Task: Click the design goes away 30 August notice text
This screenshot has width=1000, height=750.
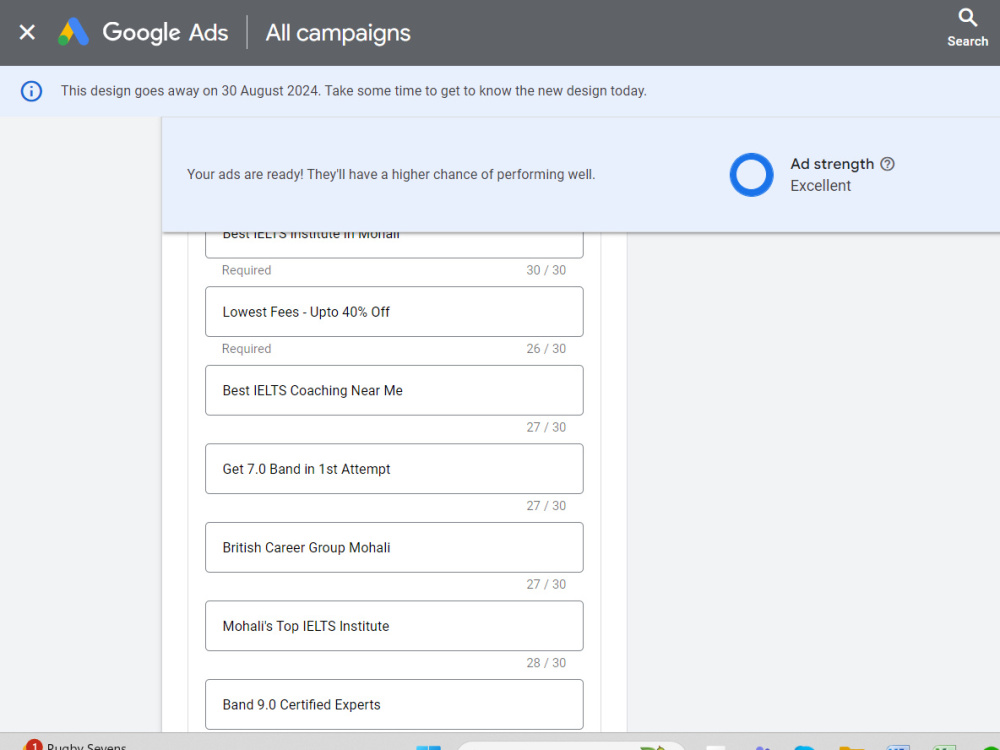Action: point(354,91)
